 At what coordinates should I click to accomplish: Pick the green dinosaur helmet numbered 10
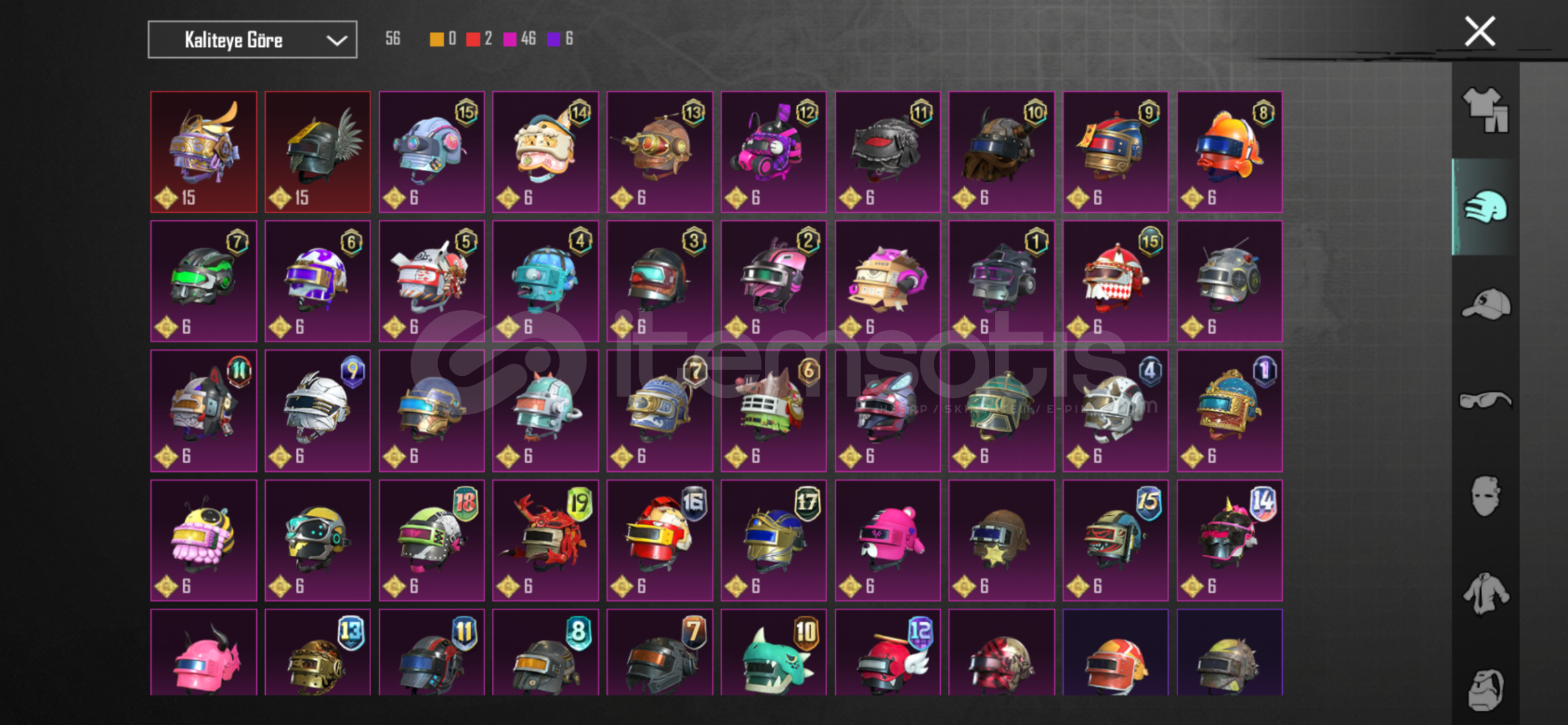774,652
